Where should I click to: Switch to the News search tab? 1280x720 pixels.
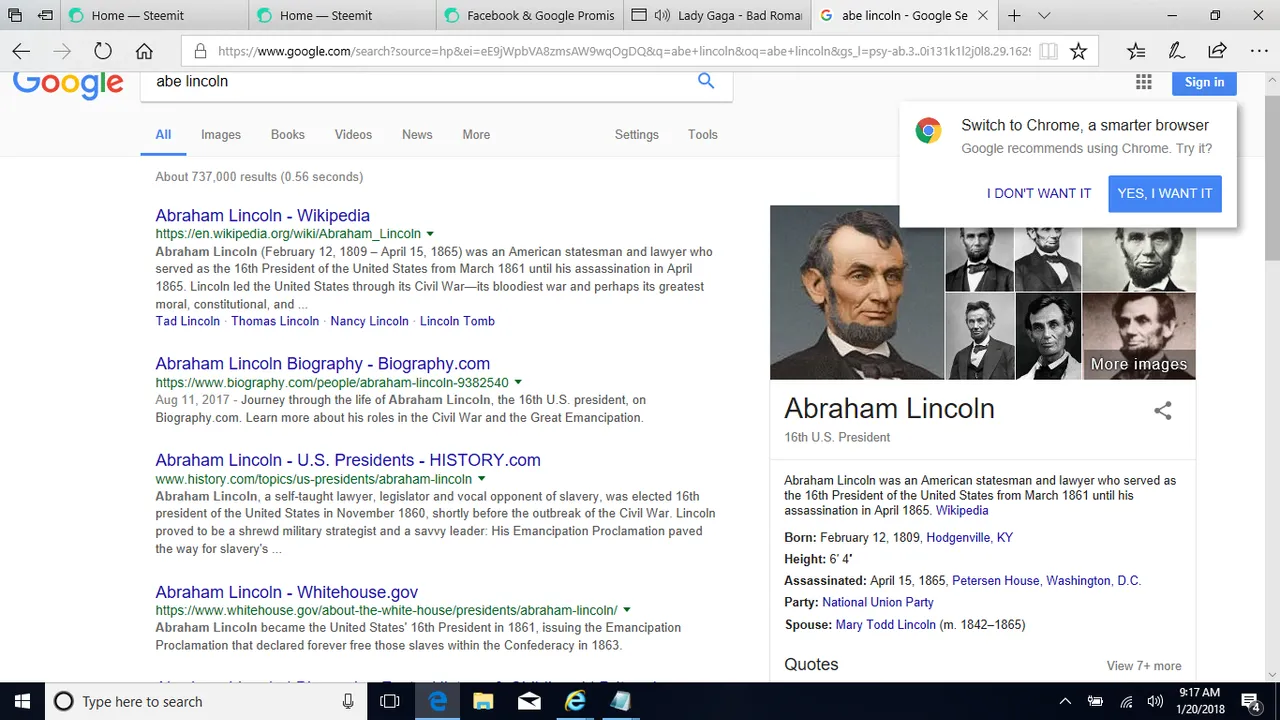(x=417, y=135)
